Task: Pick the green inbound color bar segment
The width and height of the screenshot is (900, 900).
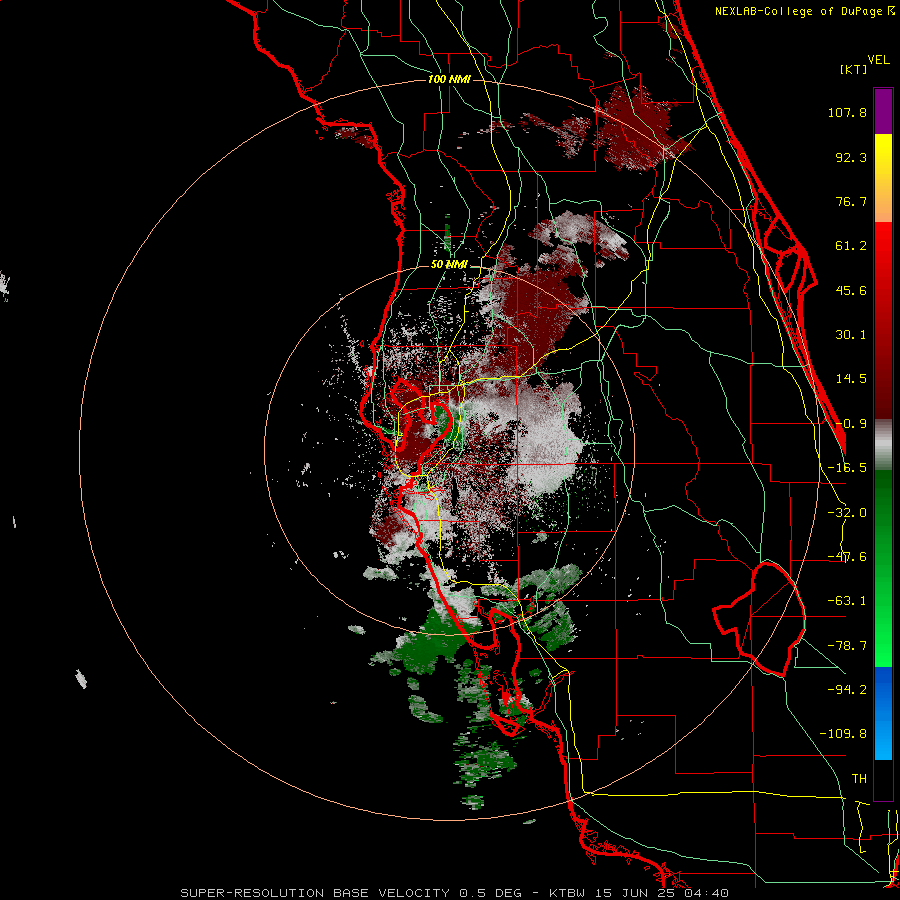Action: tap(883, 568)
